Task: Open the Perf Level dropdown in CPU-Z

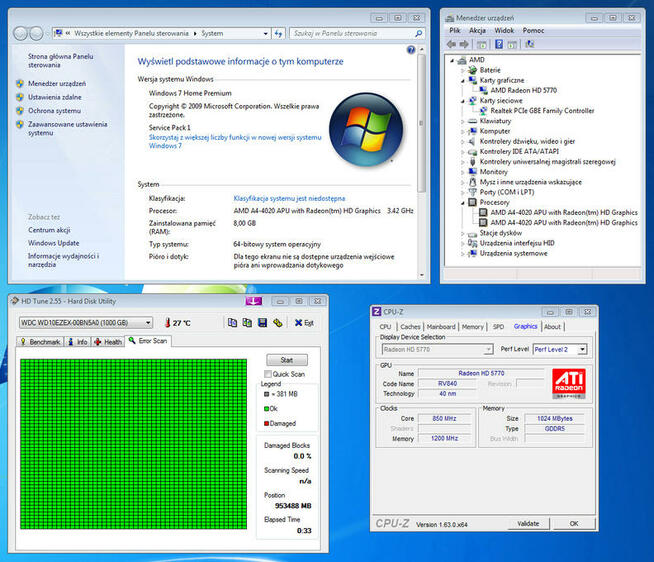Action: tap(582, 349)
